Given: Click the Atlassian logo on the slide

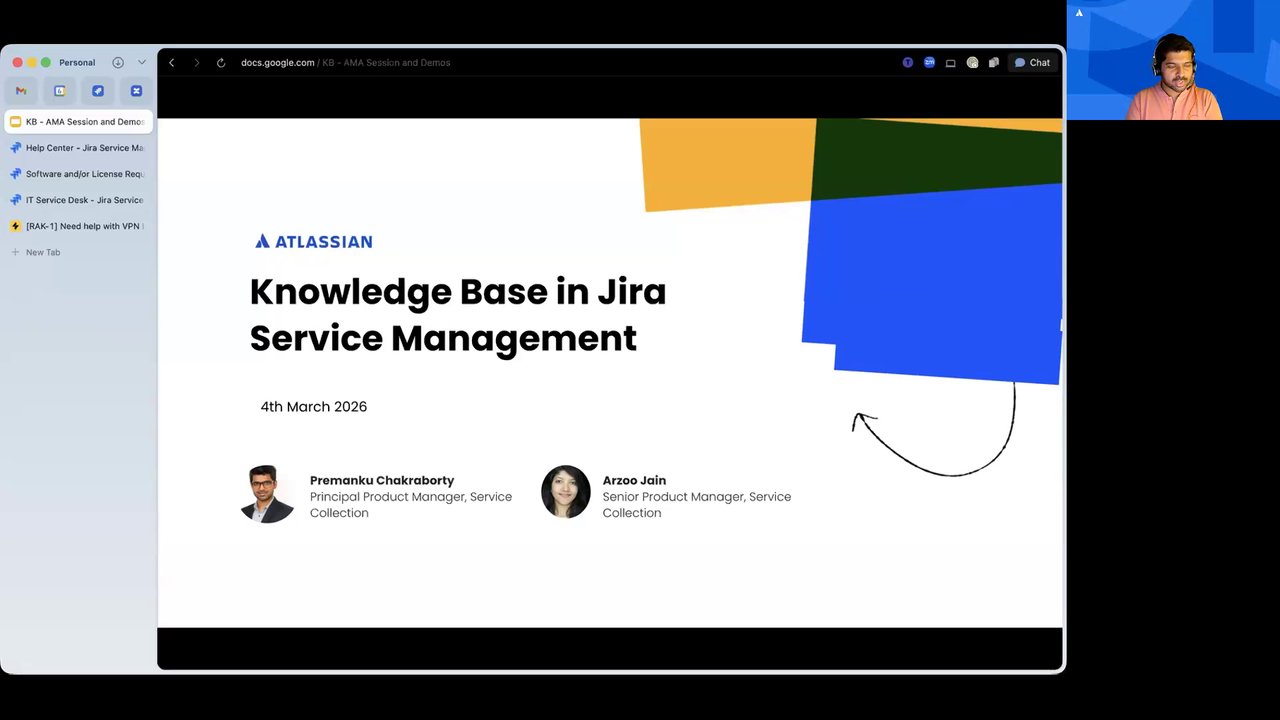Looking at the screenshot, I should tap(314, 241).
